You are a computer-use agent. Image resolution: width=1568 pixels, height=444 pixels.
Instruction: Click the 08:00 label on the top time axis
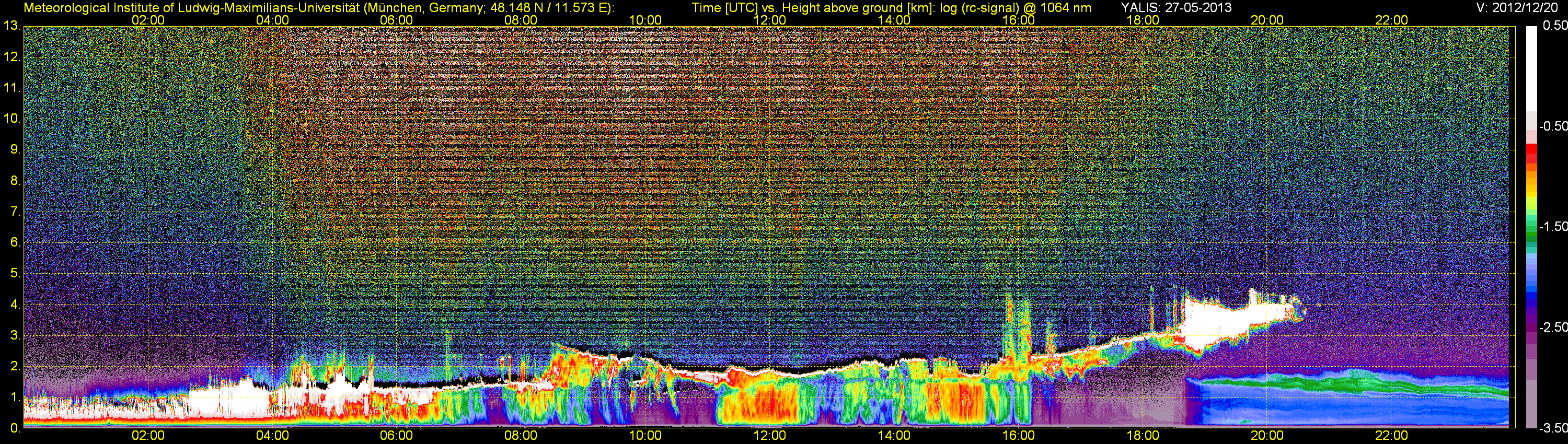click(x=521, y=20)
